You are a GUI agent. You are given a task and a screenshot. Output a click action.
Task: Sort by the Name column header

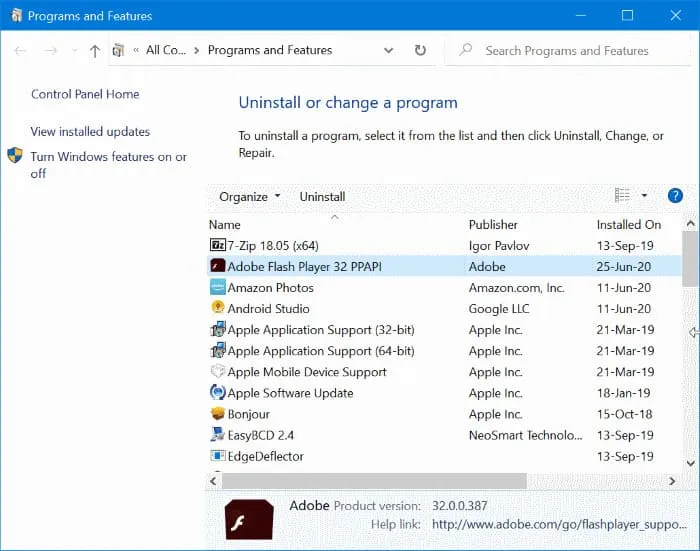(x=225, y=225)
